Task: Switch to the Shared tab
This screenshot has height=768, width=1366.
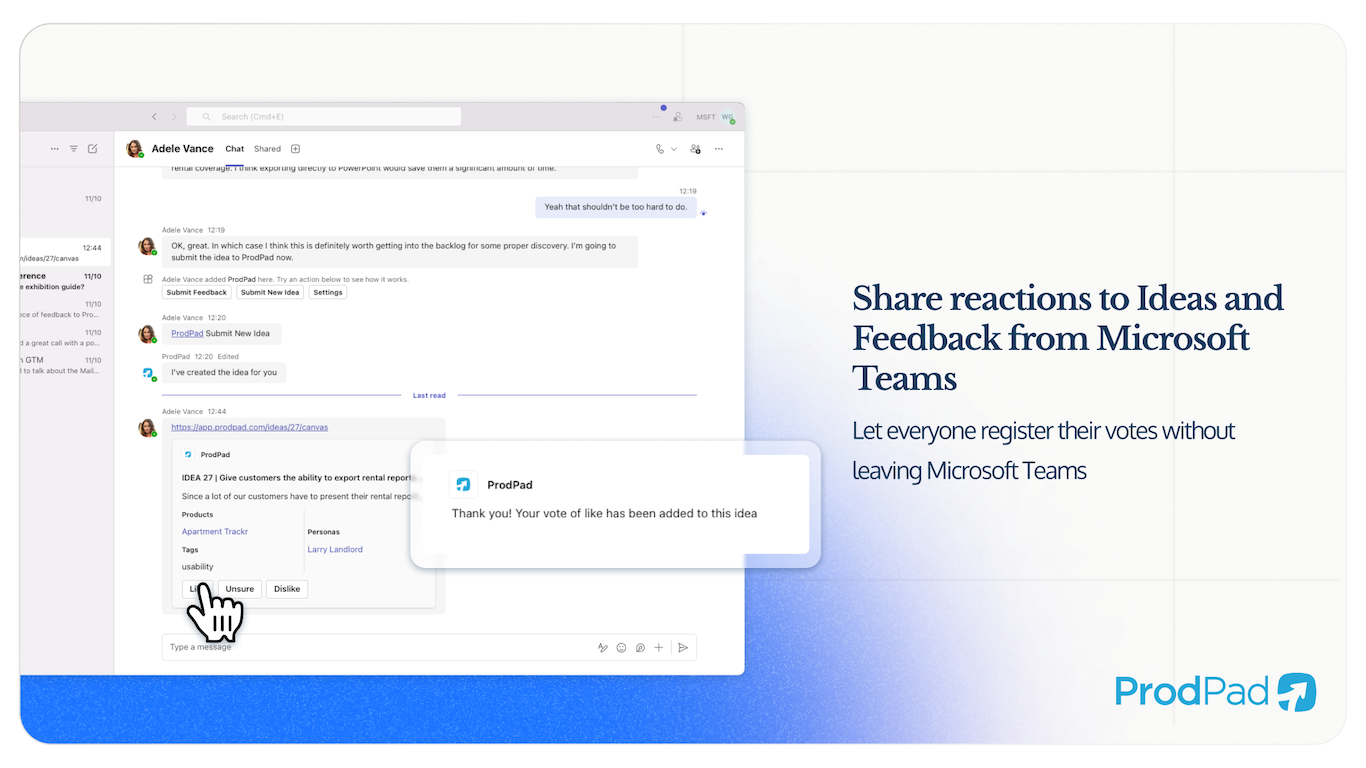Action: point(267,149)
